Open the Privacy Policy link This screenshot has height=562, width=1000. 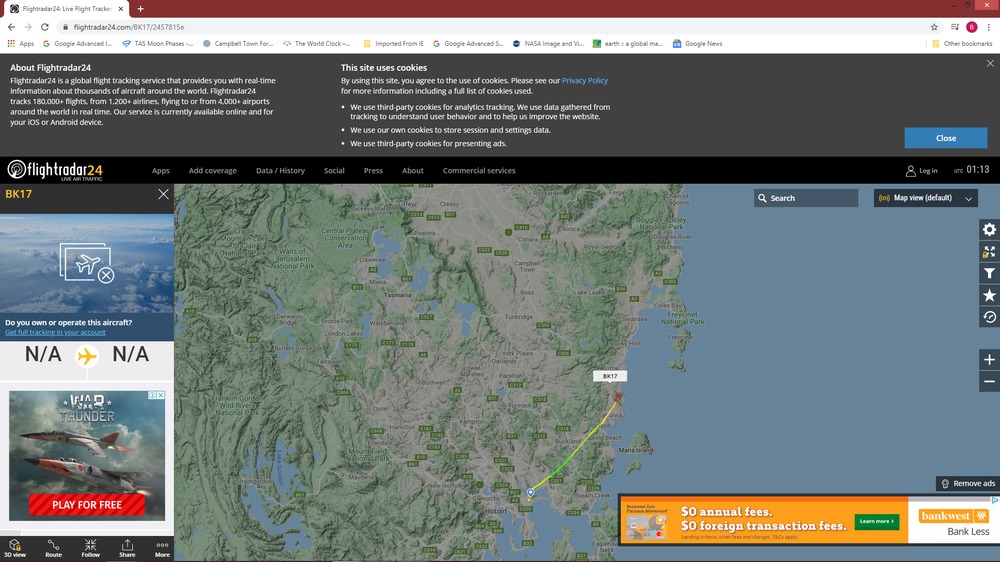[584, 80]
